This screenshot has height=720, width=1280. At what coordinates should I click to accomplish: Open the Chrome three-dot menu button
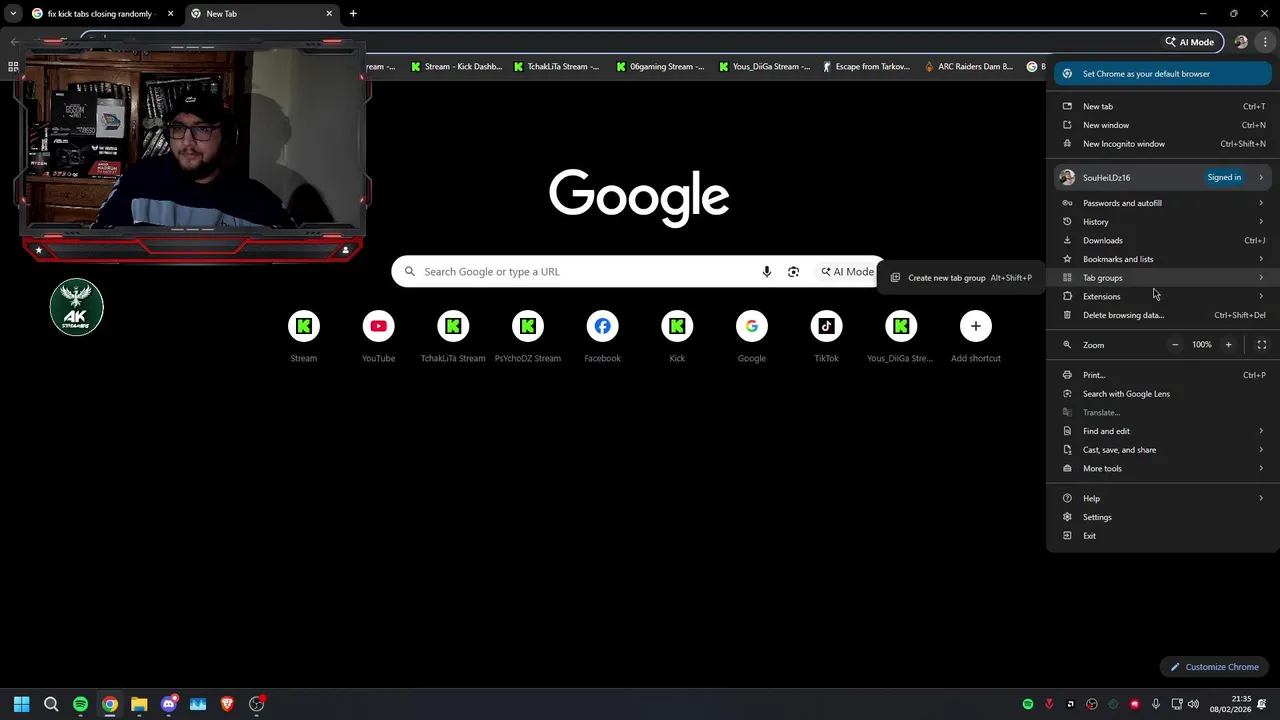point(1265,42)
